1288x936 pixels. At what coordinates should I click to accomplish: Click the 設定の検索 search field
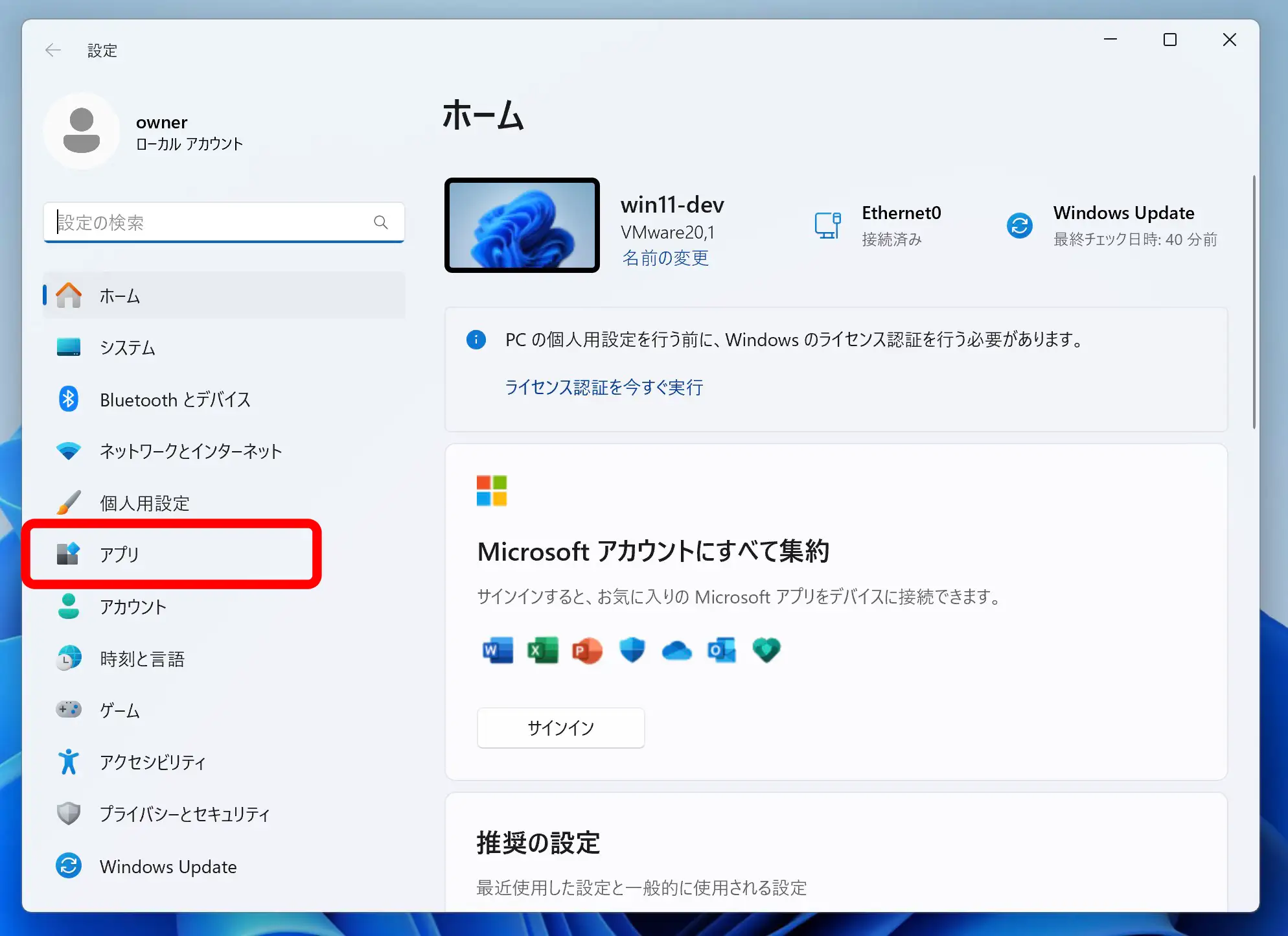[x=224, y=222]
